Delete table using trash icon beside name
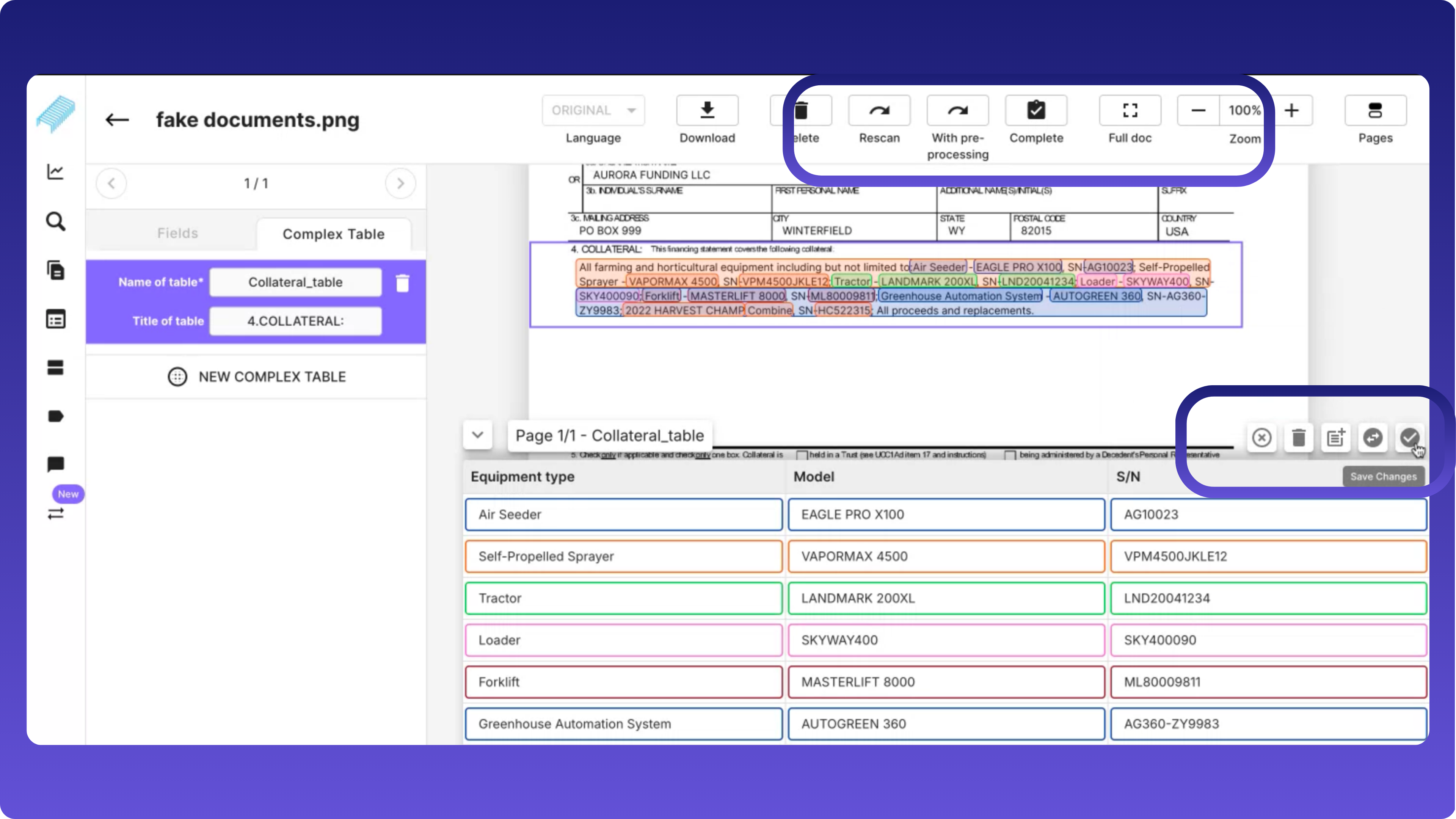Image resolution: width=1456 pixels, height=819 pixels. pos(402,282)
